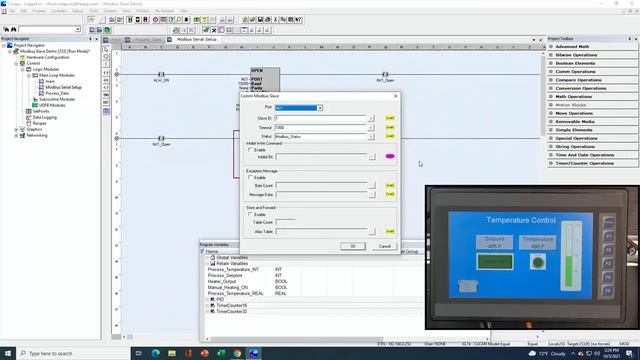Expand PID group in Program Variables
The height and width of the screenshot is (360, 640).
click(x=207, y=300)
